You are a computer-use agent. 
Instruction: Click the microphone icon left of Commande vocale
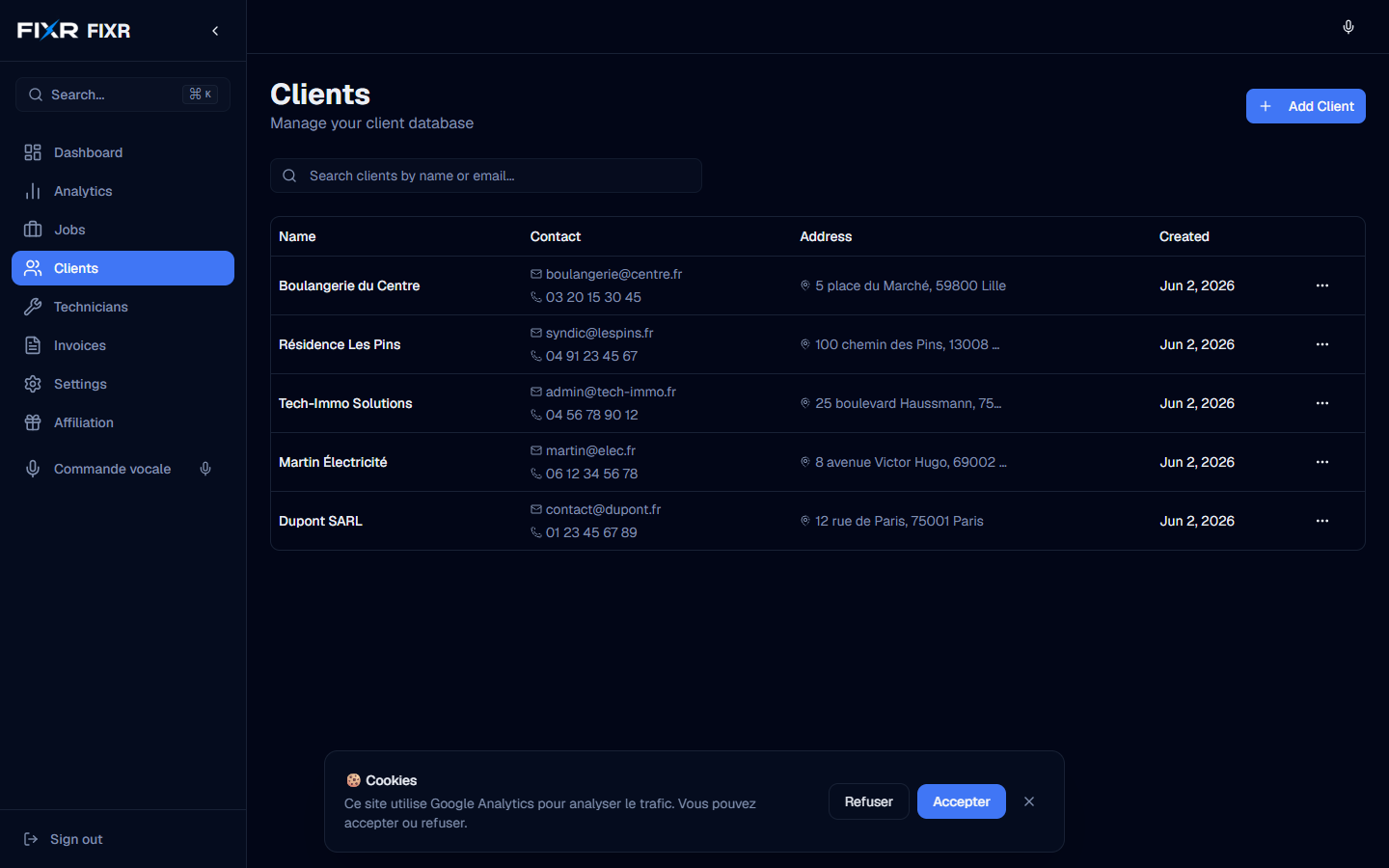33,469
